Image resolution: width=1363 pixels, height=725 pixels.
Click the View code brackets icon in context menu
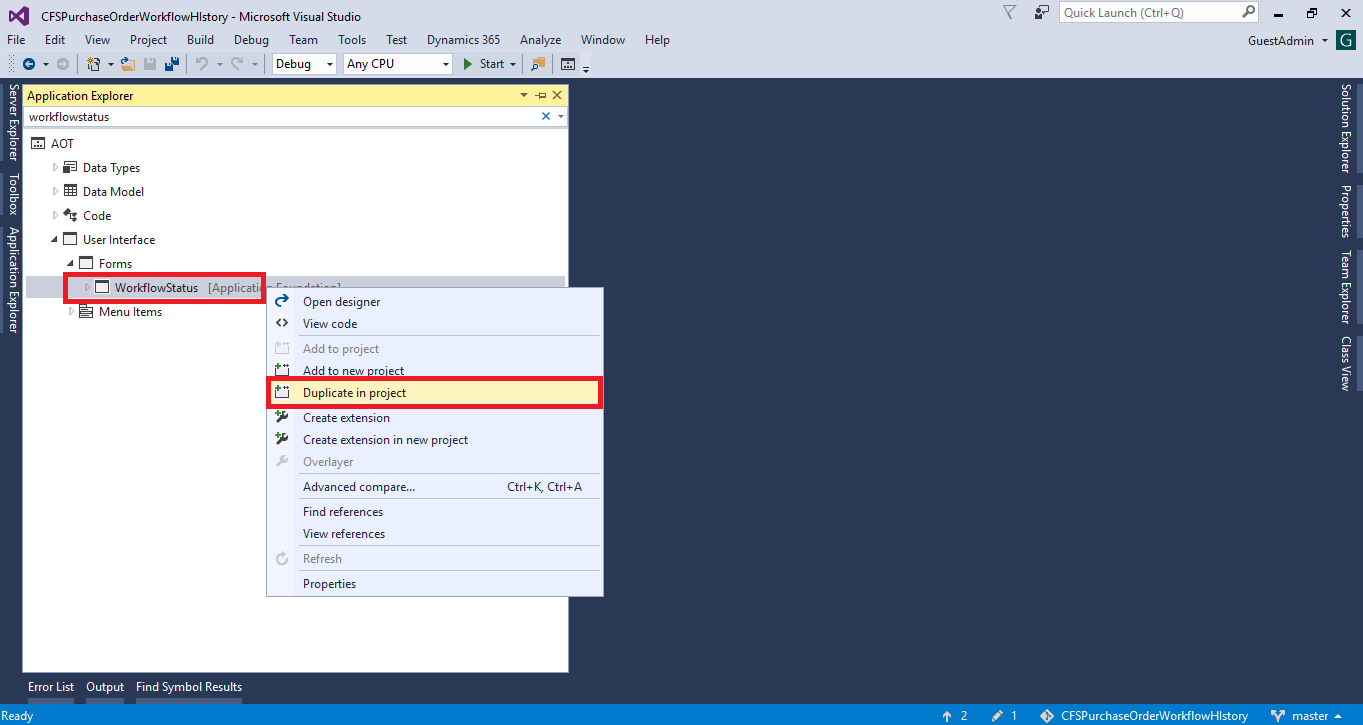(282, 323)
